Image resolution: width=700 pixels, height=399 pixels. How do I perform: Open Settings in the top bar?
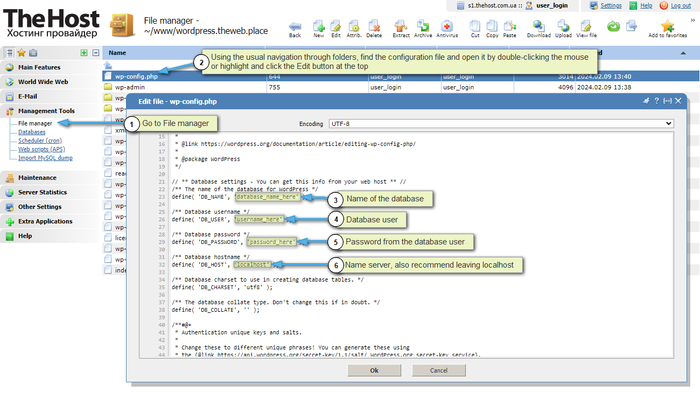611,6
